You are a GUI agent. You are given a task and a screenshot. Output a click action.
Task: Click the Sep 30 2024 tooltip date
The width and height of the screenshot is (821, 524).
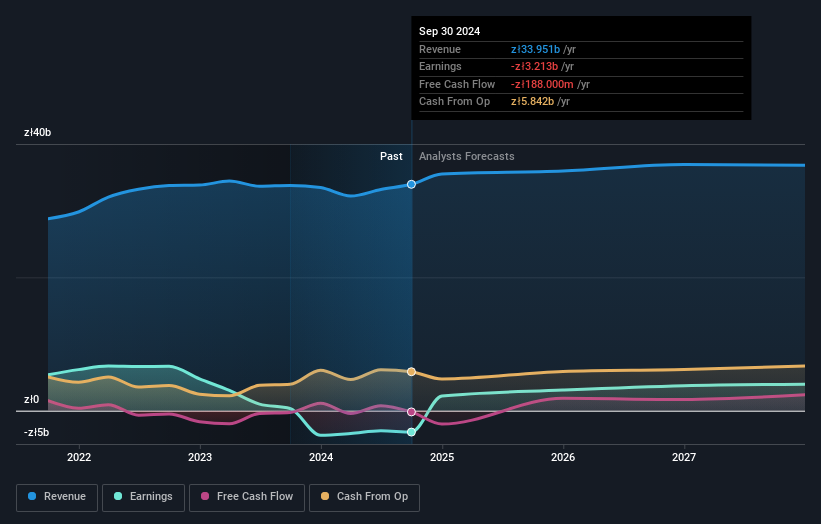449,31
